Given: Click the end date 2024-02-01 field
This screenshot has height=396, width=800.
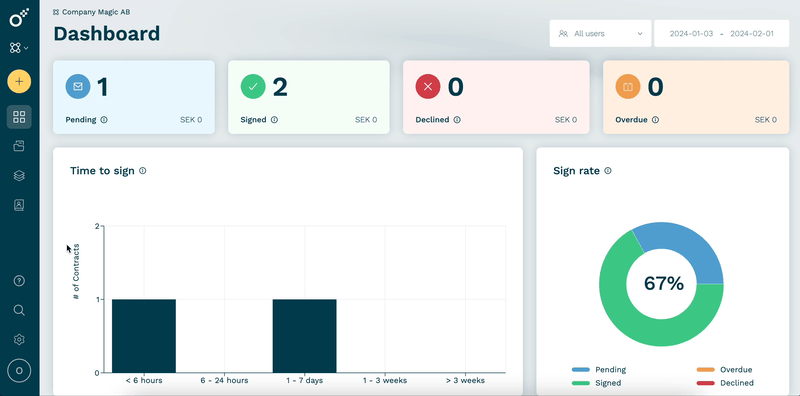Looking at the screenshot, I should pyautogui.click(x=752, y=34).
